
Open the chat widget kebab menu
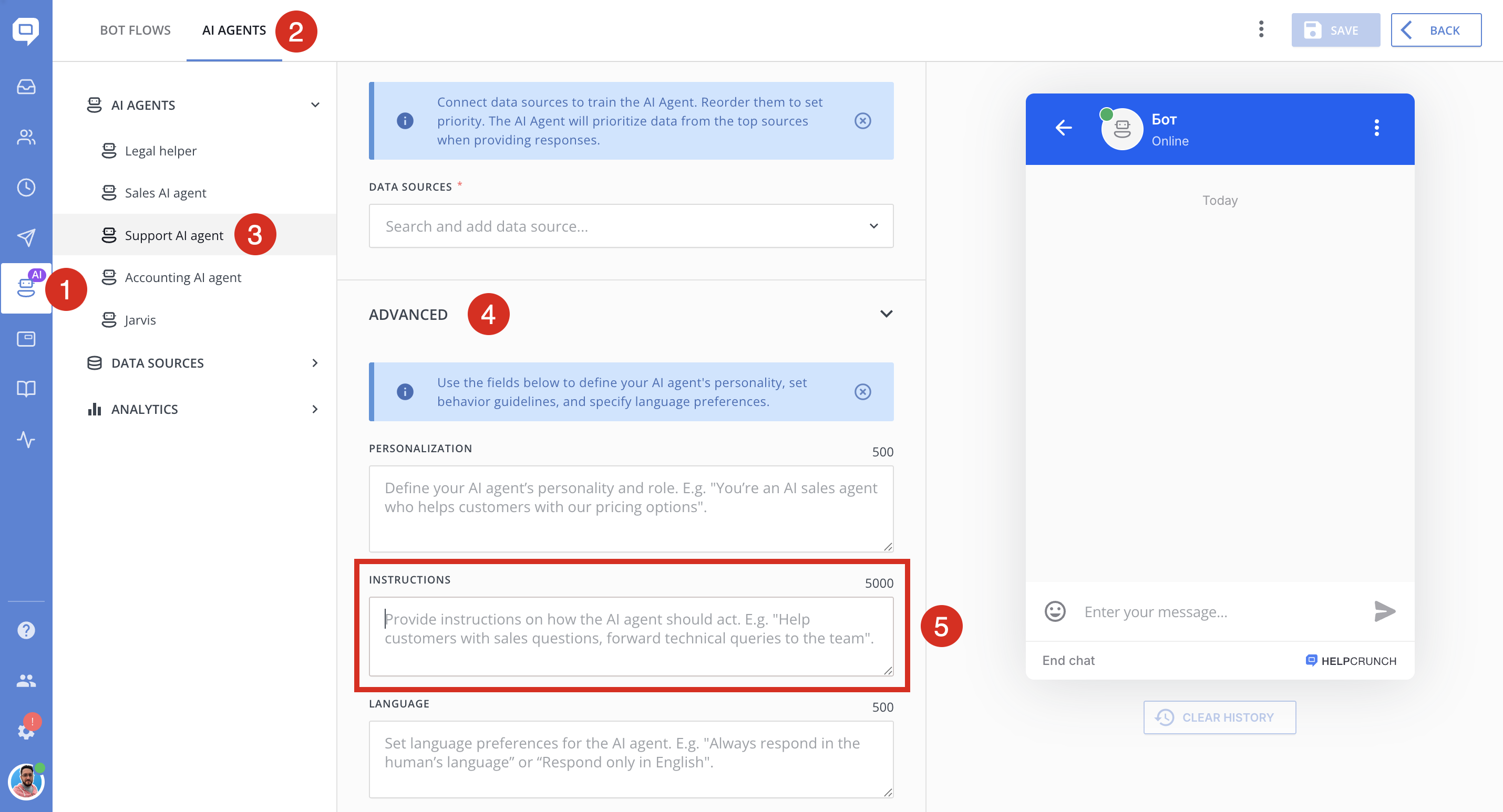[1376, 128]
